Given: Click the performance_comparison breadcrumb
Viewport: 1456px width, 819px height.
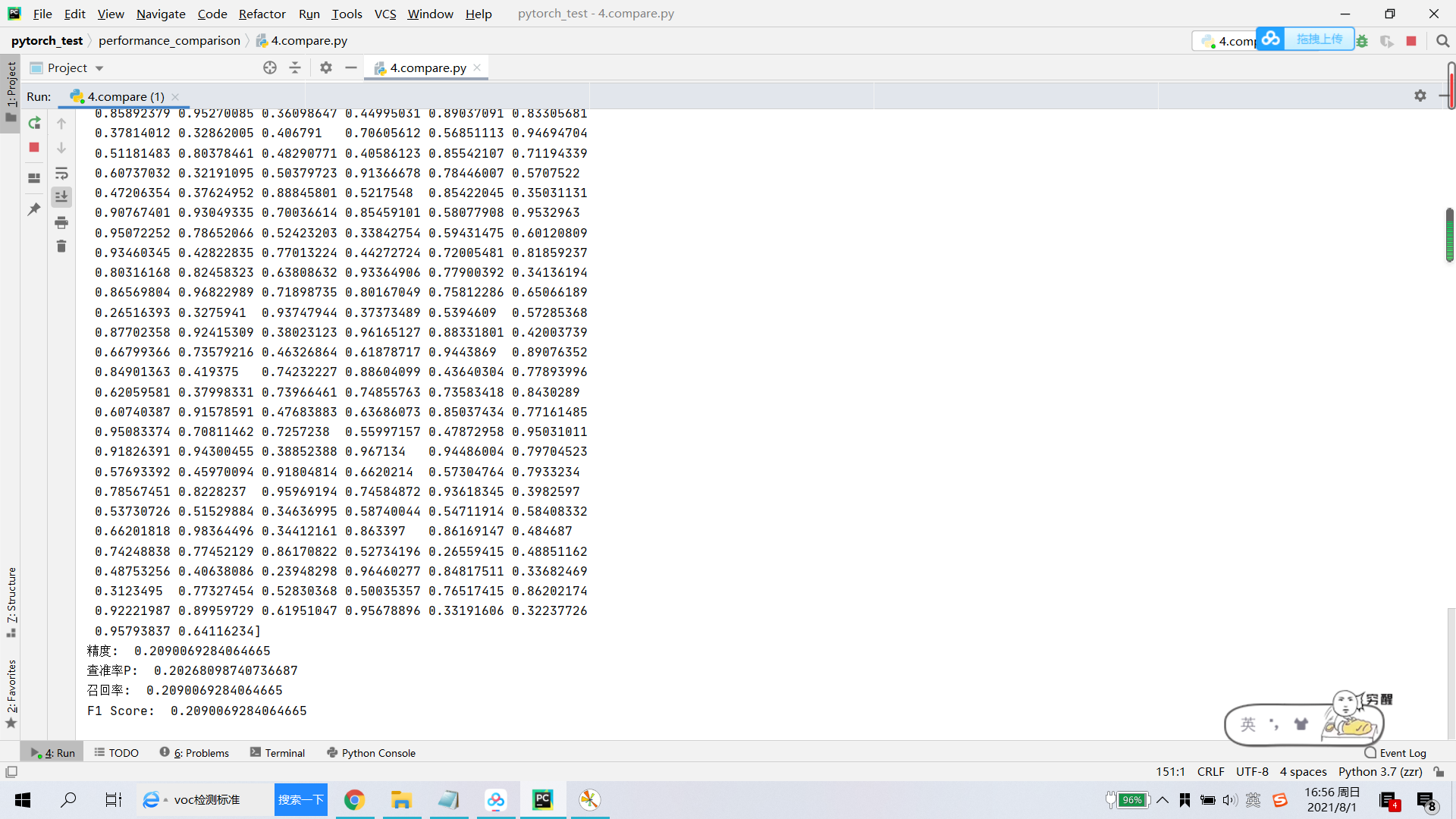Looking at the screenshot, I should (169, 41).
